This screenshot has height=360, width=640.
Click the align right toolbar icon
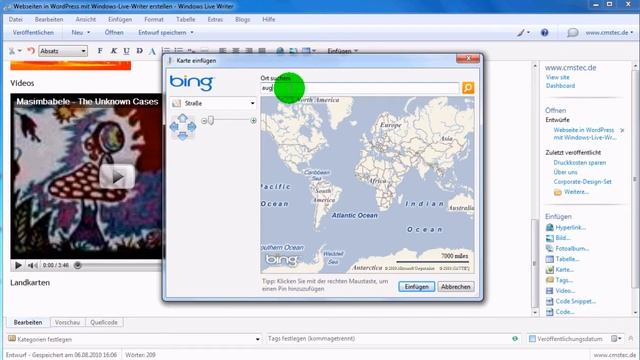[249, 51]
